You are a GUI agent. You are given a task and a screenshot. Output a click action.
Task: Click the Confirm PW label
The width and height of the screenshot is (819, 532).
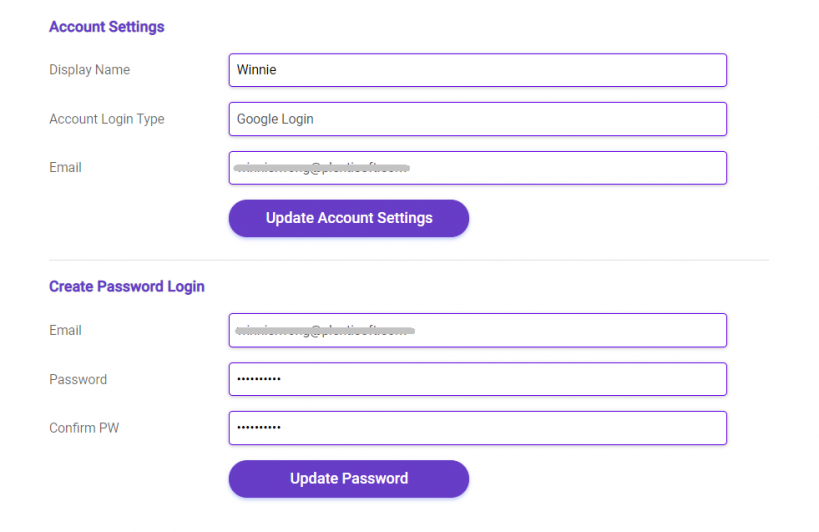tap(84, 428)
